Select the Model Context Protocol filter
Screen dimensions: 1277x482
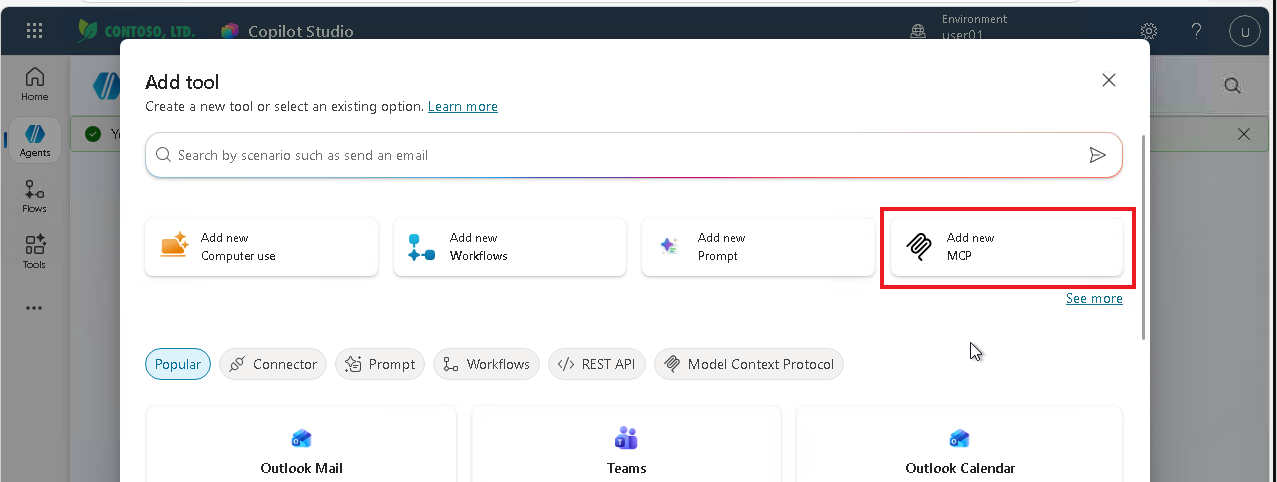[x=749, y=364]
